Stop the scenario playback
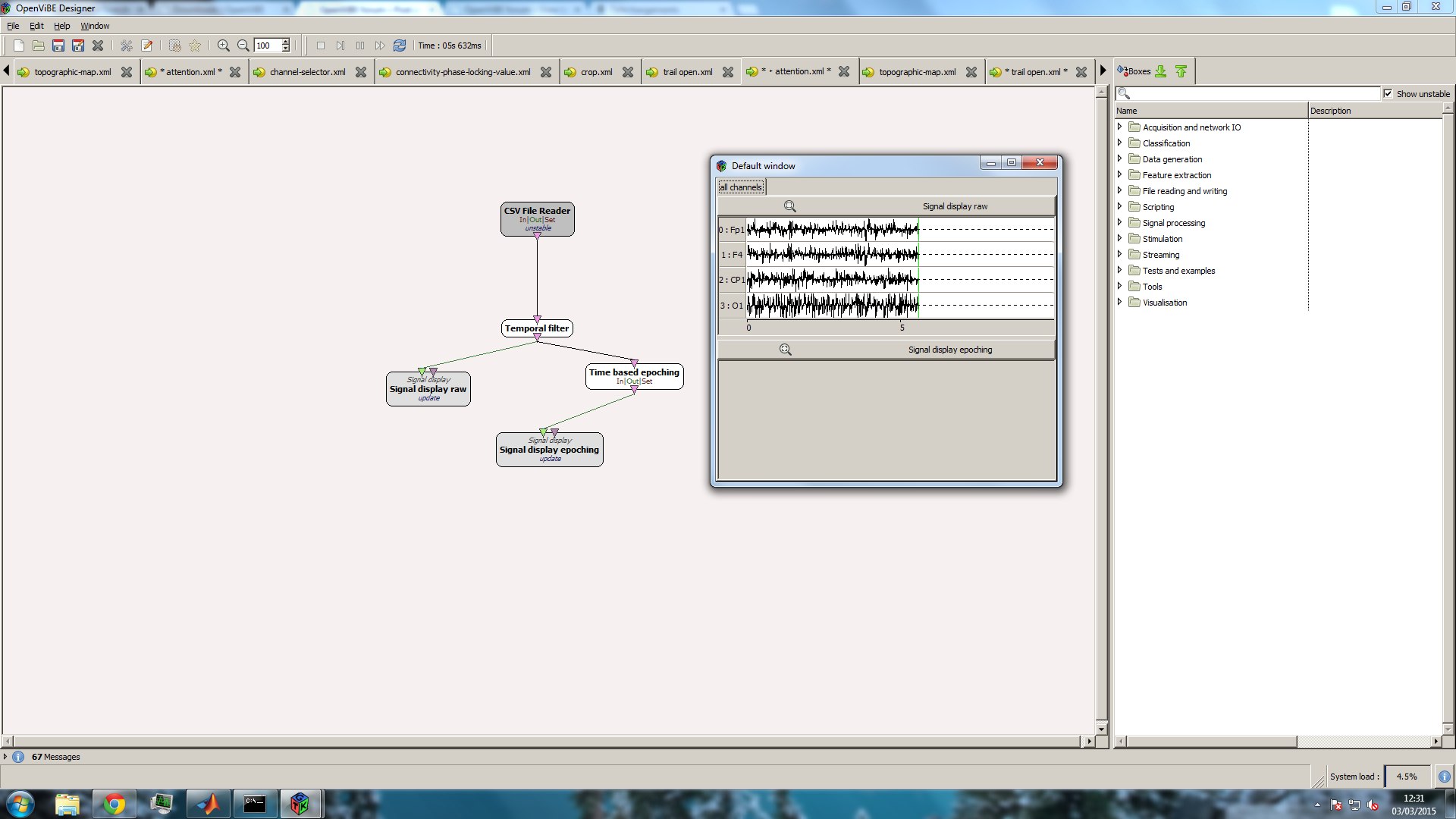 point(321,45)
